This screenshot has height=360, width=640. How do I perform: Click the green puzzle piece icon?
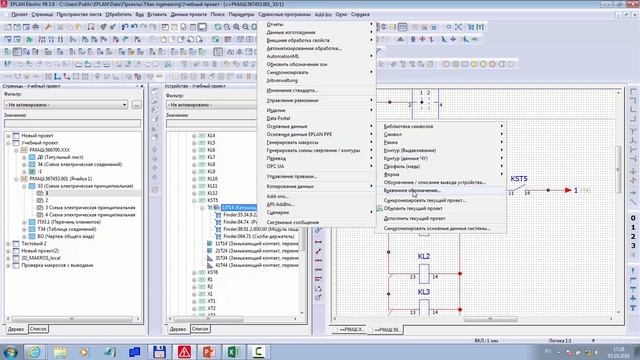pos(29,40)
